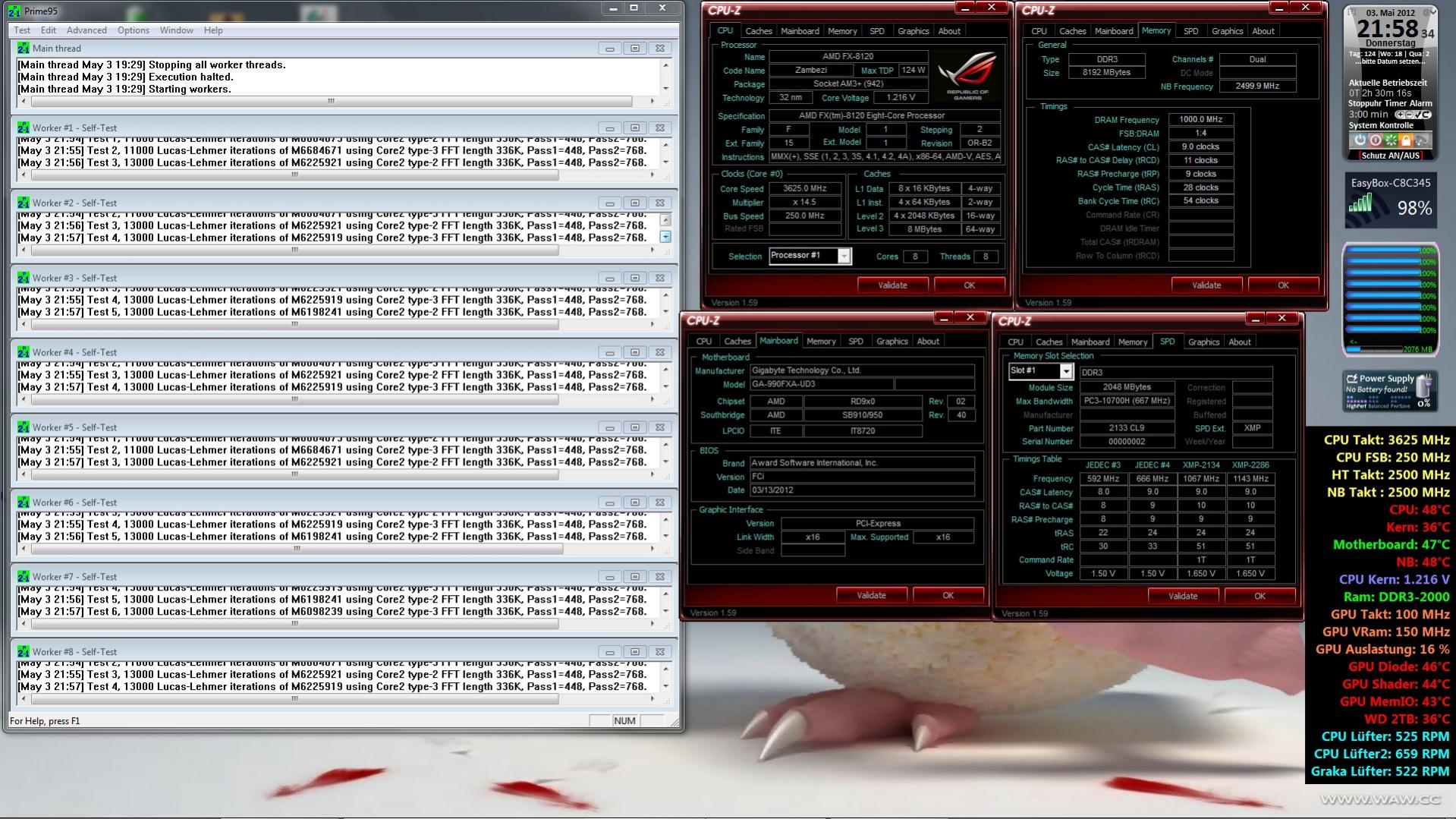Click the Worker #6 window icon

[x=24, y=502]
